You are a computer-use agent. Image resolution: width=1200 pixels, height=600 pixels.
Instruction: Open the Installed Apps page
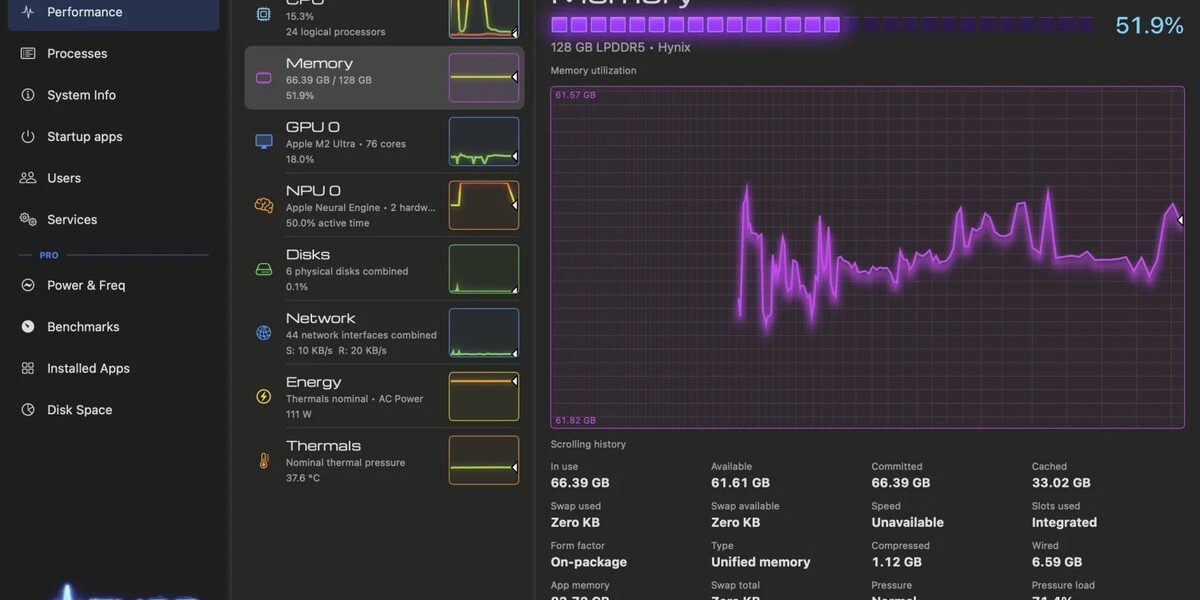point(88,368)
